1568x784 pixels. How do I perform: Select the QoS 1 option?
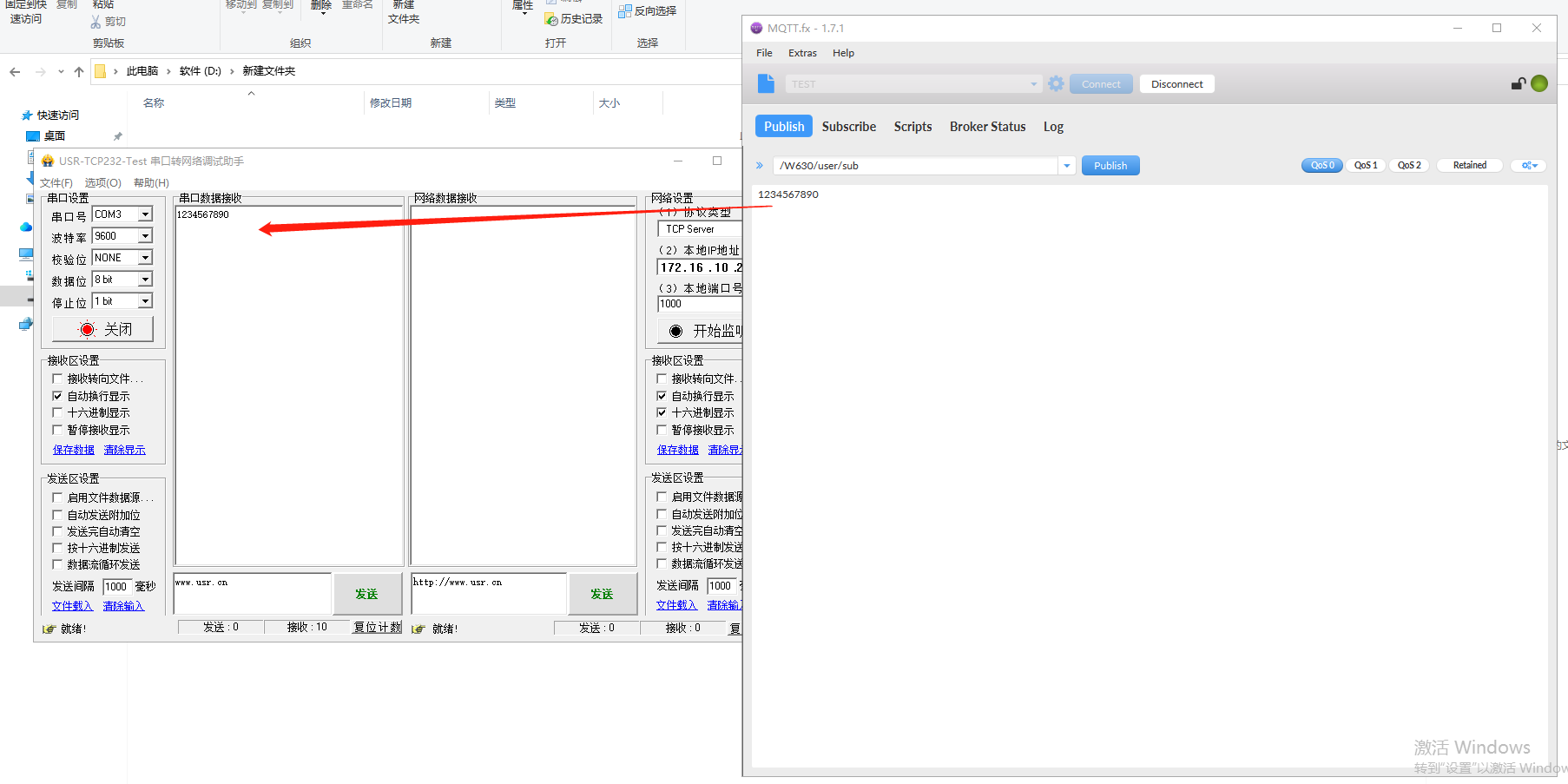click(x=1365, y=166)
